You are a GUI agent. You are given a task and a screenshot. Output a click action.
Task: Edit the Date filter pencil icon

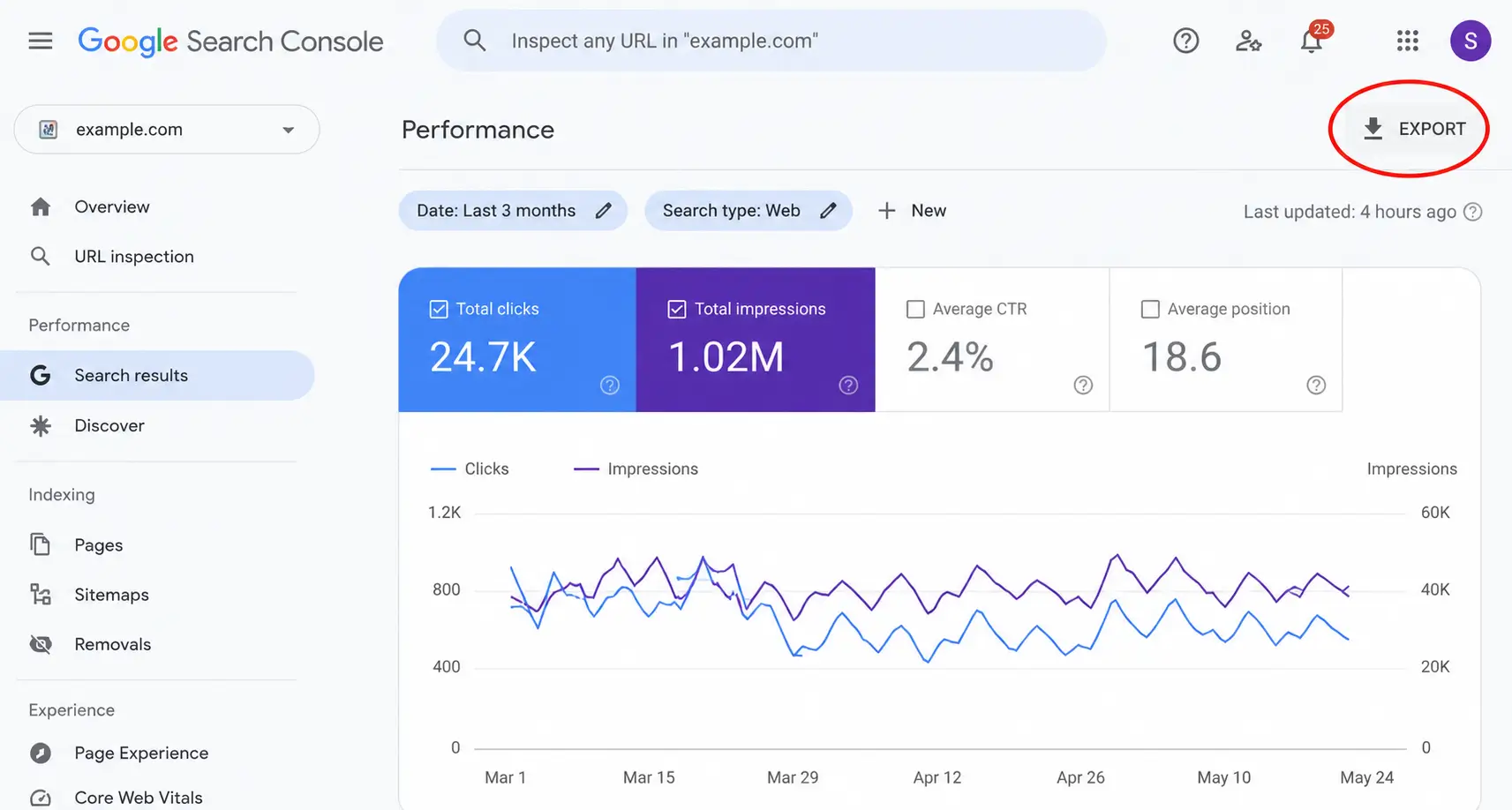[x=603, y=211]
